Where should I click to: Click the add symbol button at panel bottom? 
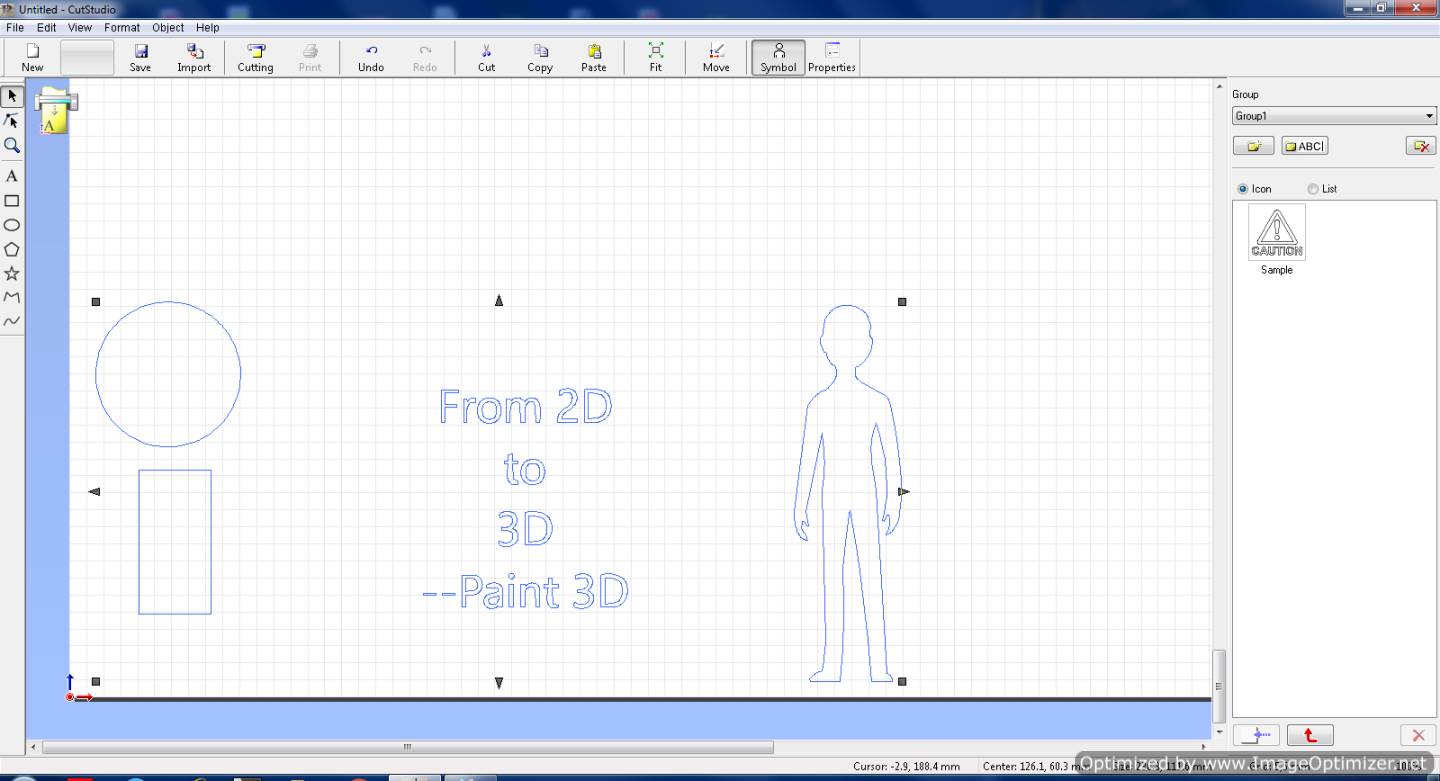1256,735
